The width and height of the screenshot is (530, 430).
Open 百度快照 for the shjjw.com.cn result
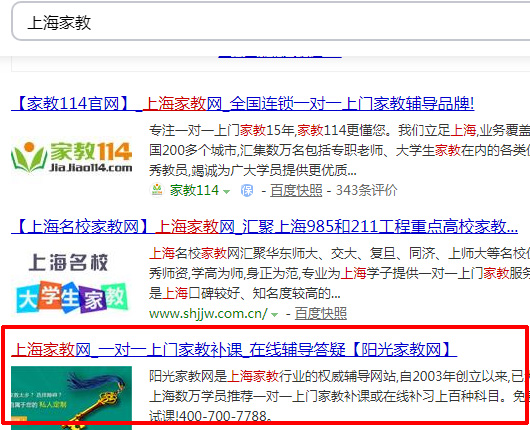pyautogui.click(x=321, y=314)
